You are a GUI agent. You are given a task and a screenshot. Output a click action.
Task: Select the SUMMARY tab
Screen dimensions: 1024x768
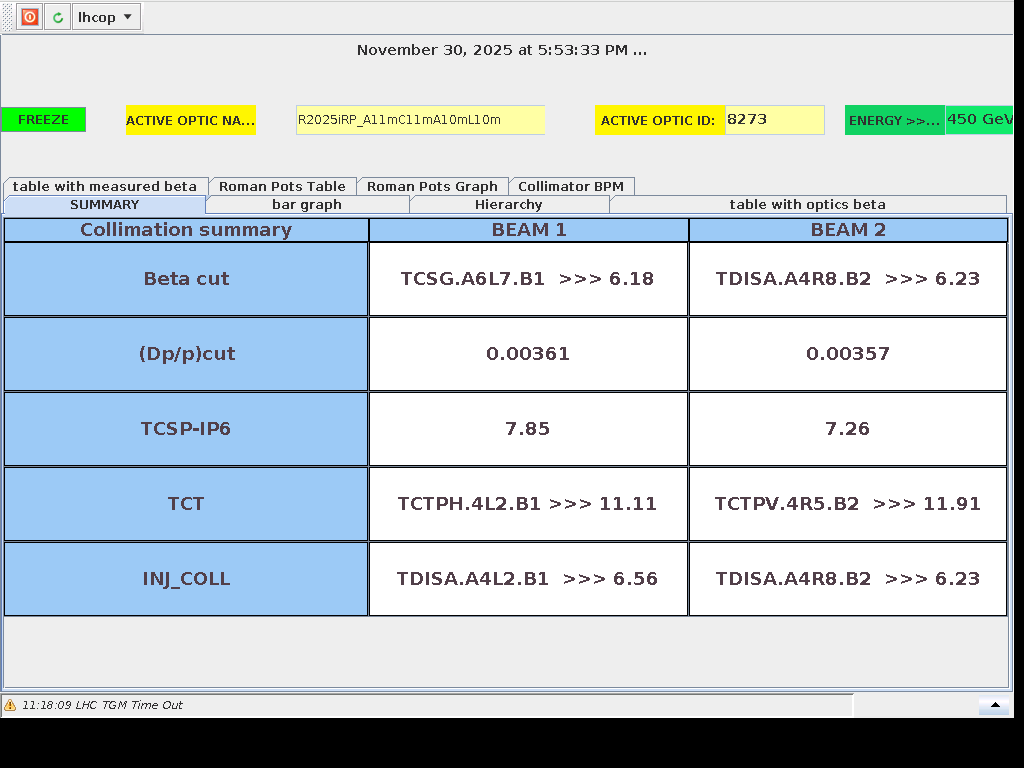click(x=105, y=204)
